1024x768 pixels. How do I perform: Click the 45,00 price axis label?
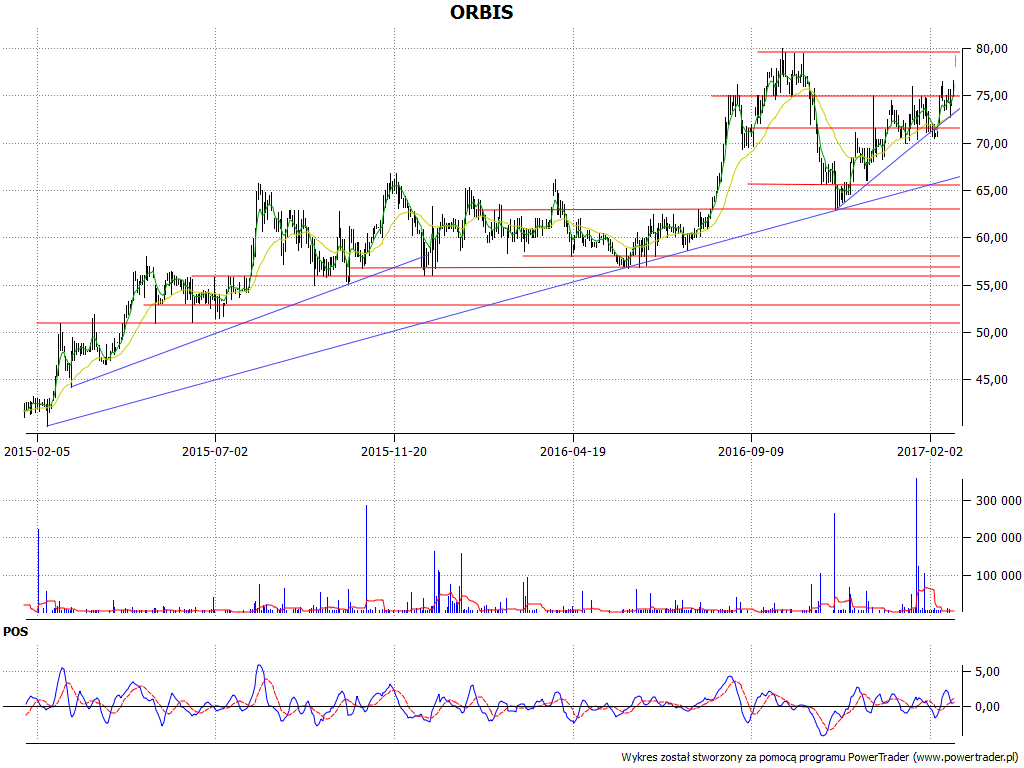click(x=991, y=379)
